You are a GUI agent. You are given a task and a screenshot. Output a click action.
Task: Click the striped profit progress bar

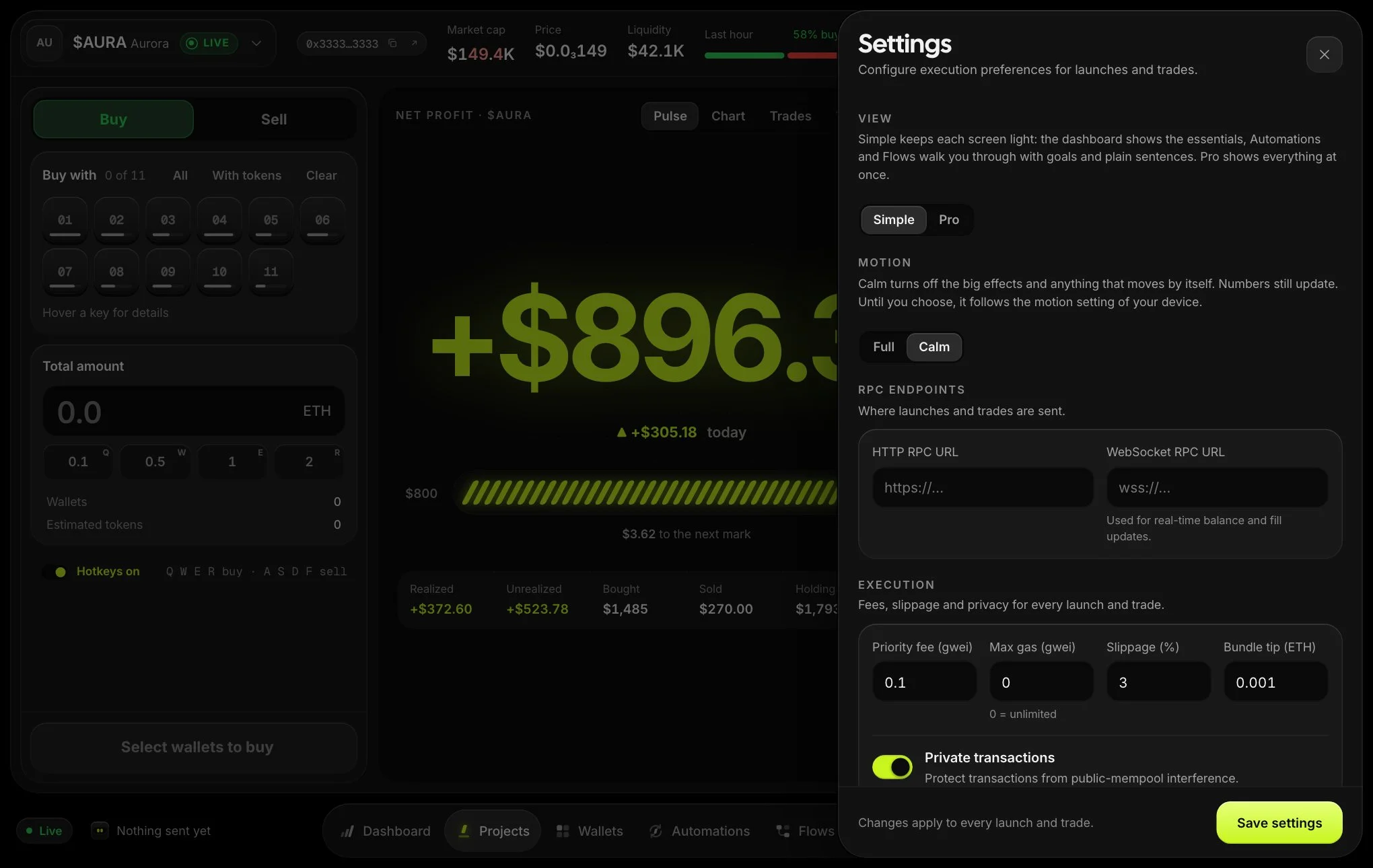click(x=647, y=493)
